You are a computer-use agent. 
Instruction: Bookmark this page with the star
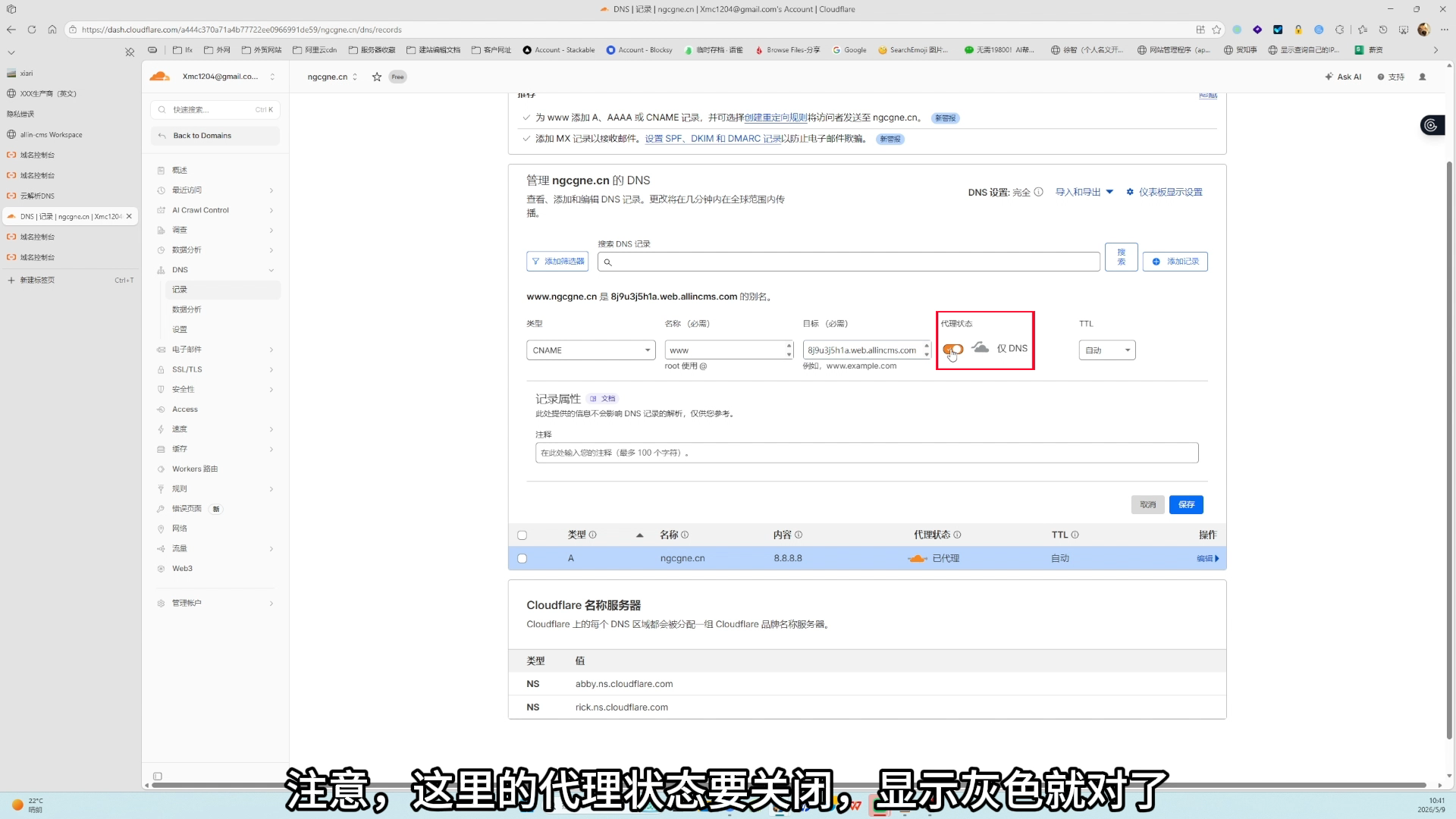(1217, 30)
